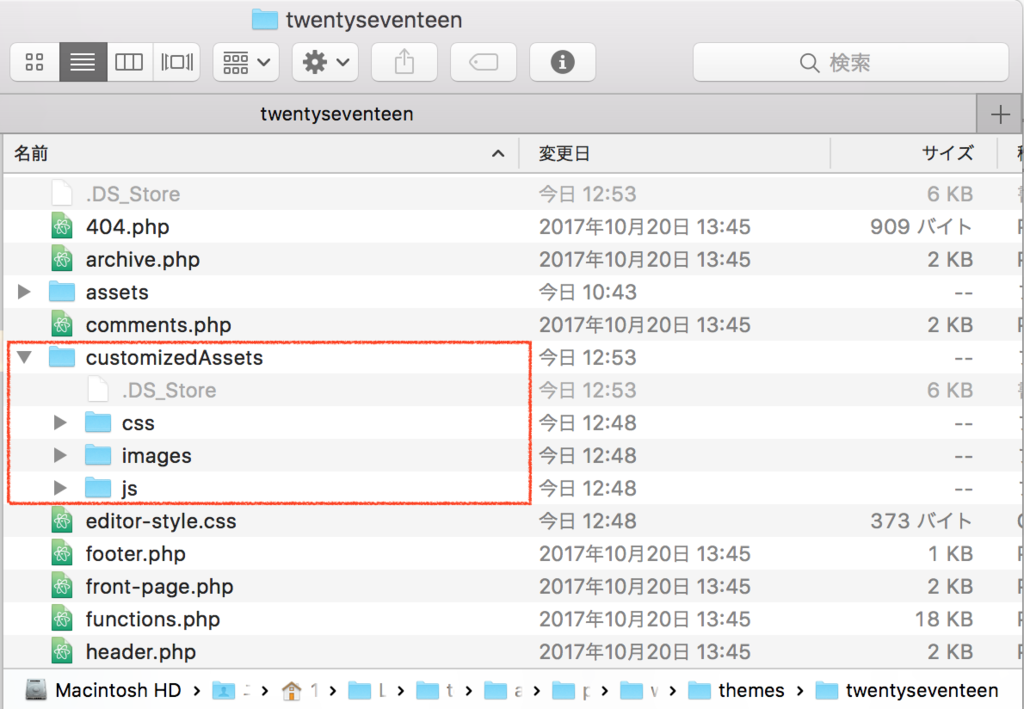The image size is (1024, 709).
Task: Toggle sort direction arrow in 名前 header
Action: coord(498,154)
